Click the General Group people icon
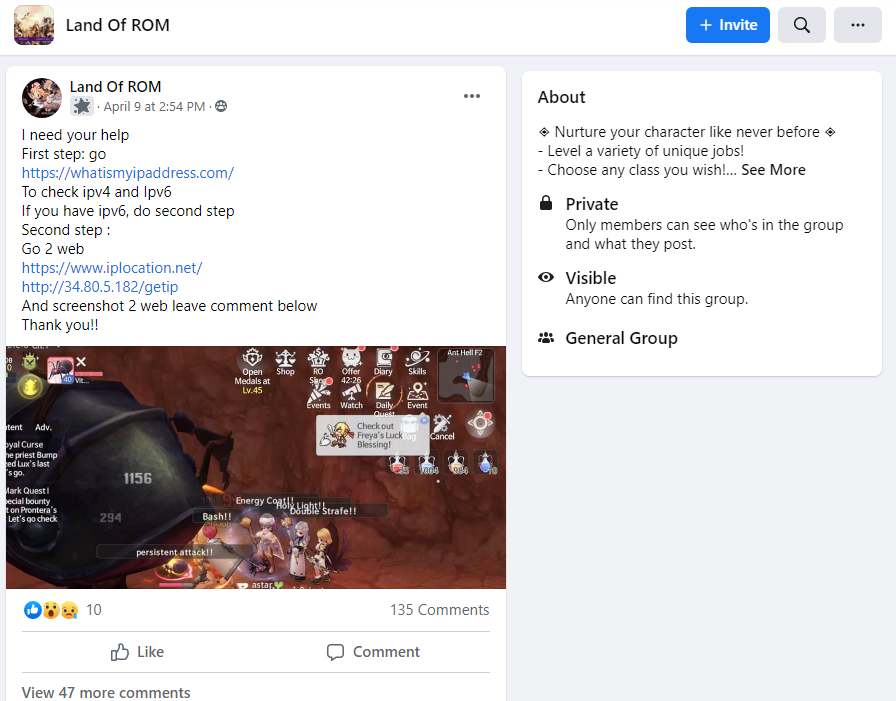The width and height of the screenshot is (896, 701). (546, 338)
